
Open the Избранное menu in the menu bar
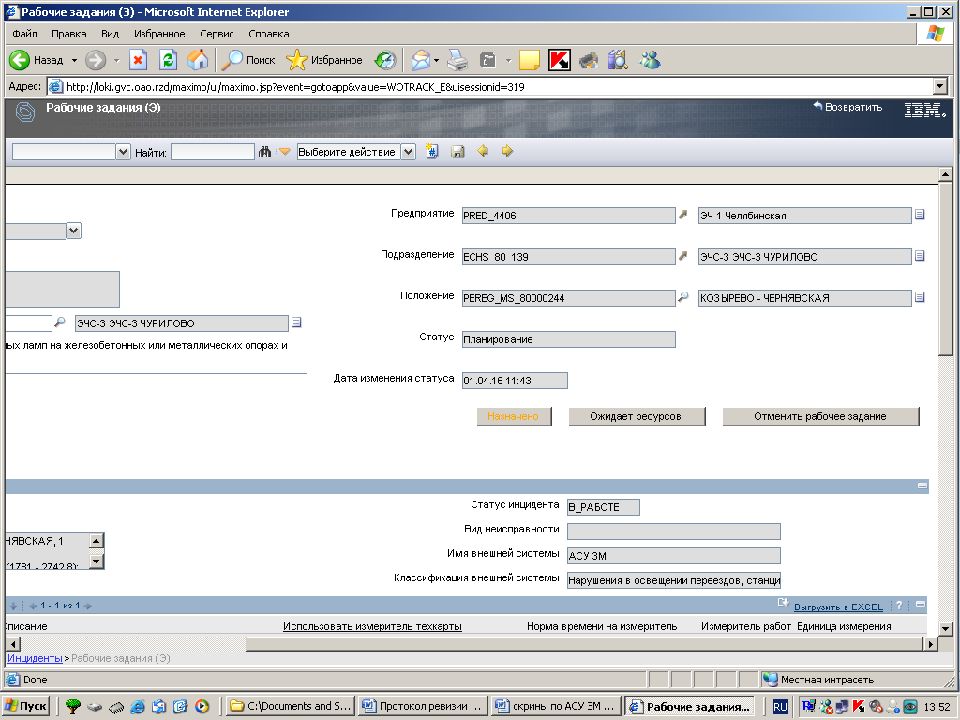click(x=160, y=34)
